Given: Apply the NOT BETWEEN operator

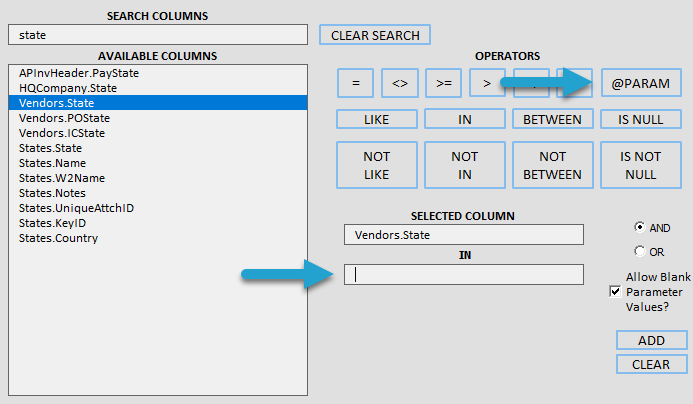Looking at the screenshot, I should [x=552, y=165].
